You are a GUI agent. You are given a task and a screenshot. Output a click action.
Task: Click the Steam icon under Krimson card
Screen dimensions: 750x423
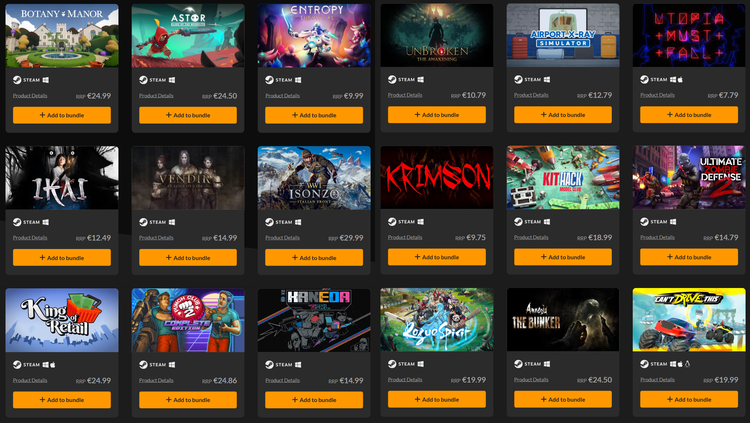point(392,222)
